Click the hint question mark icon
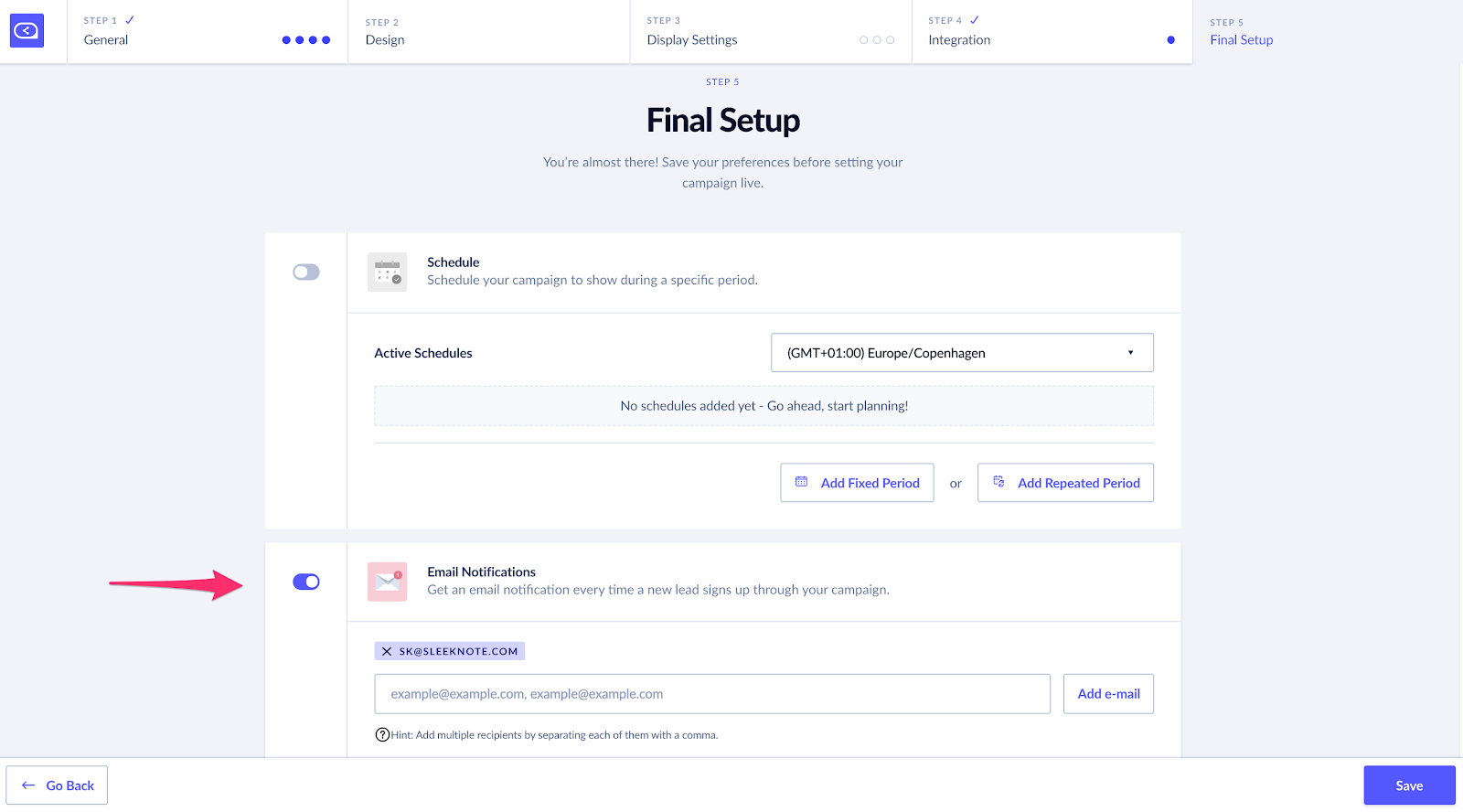Image resolution: width=1463 pixels, height=812 pixels. click(382, 735)
